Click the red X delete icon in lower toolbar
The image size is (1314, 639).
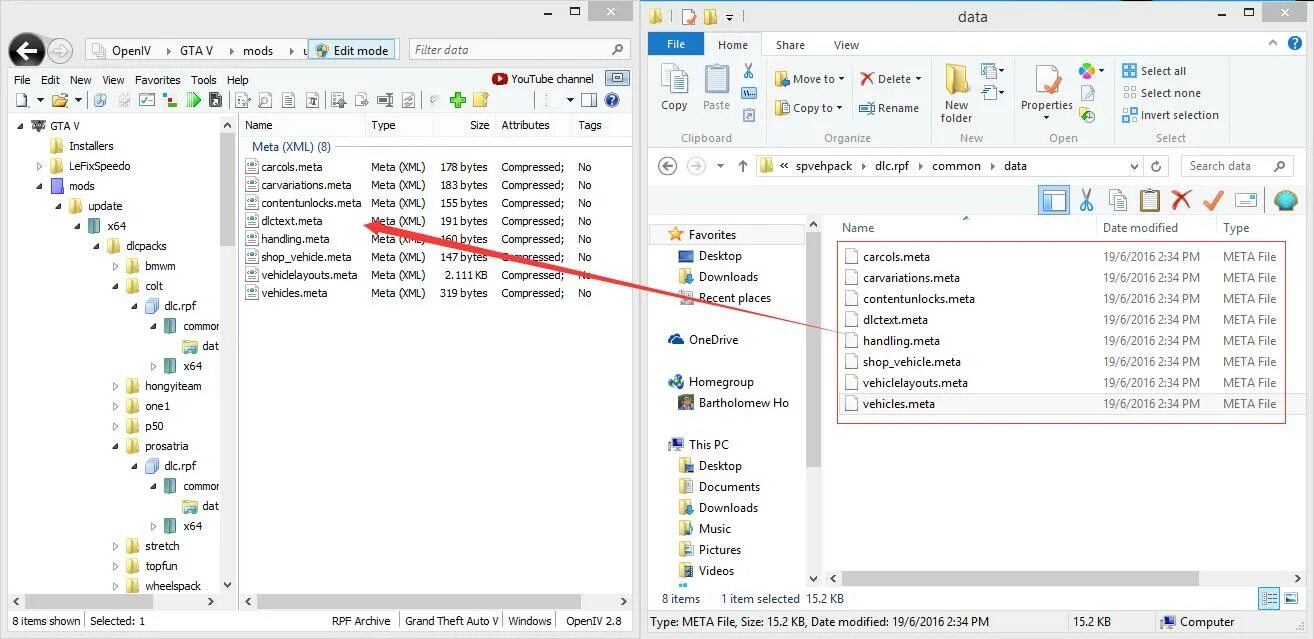pos(1181,200)
